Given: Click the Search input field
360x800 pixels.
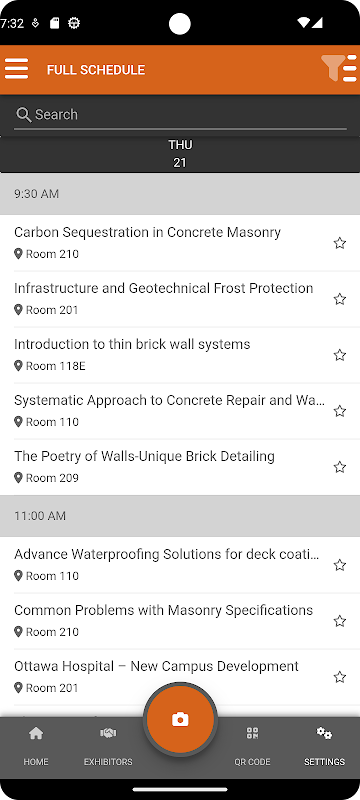Looking at the screenshot, I should click(x=180, y=115).
